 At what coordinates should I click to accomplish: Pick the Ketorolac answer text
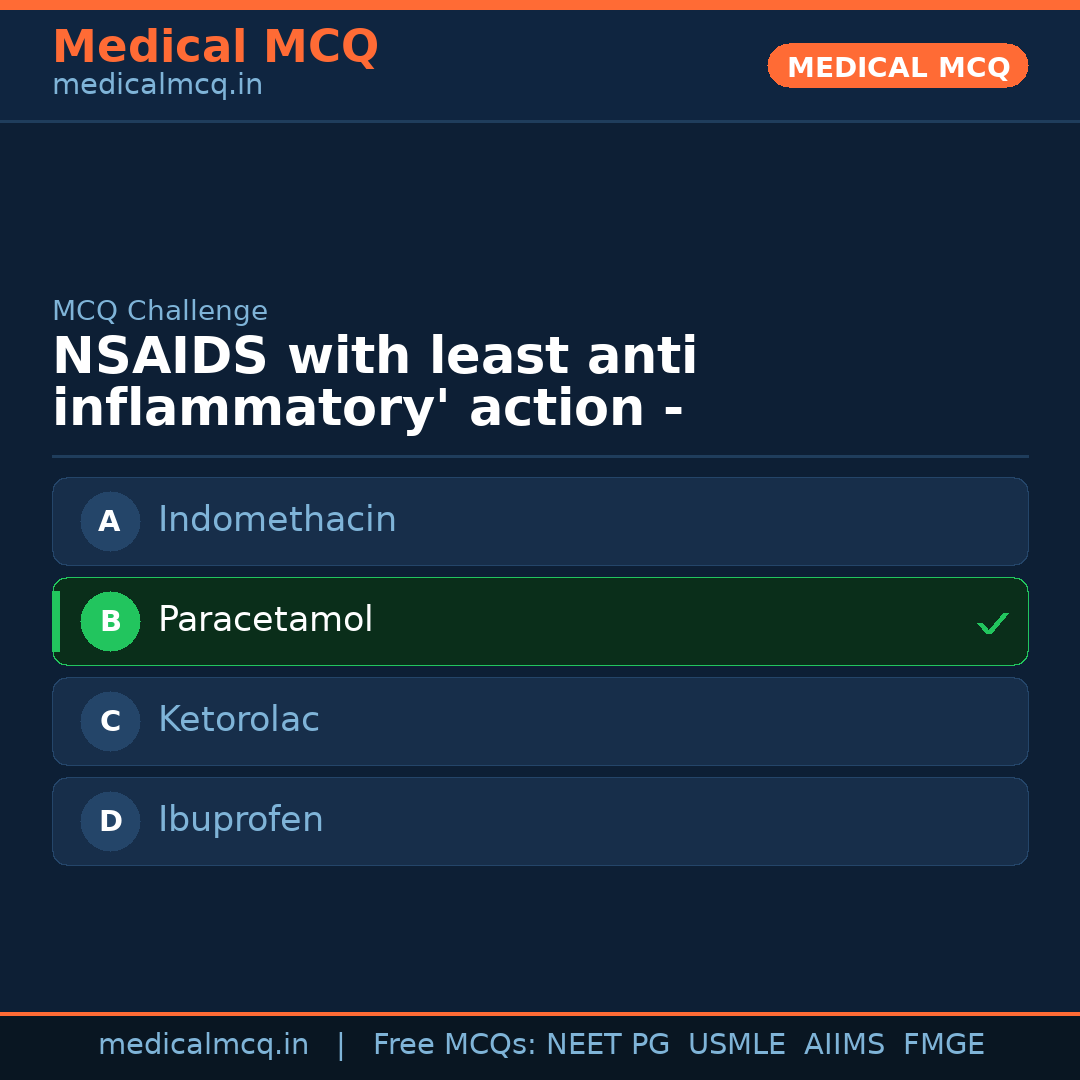tap(238, 720)
